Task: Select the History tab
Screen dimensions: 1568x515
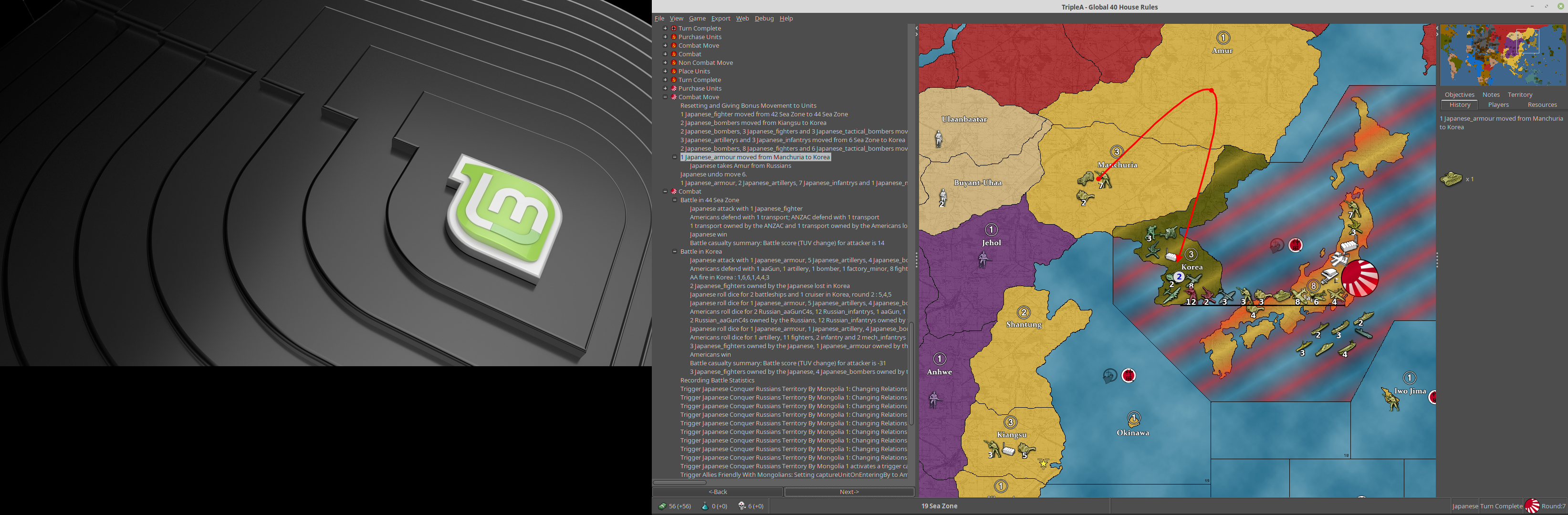Action: [x=1459, y=104]
